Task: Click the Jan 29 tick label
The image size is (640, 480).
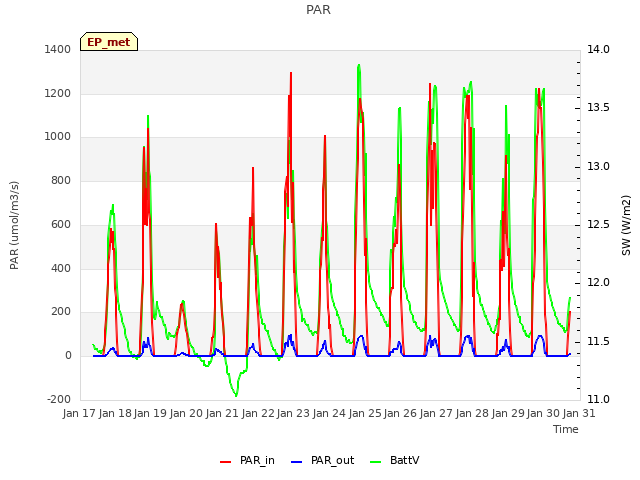Action: (x=508, y=413)
